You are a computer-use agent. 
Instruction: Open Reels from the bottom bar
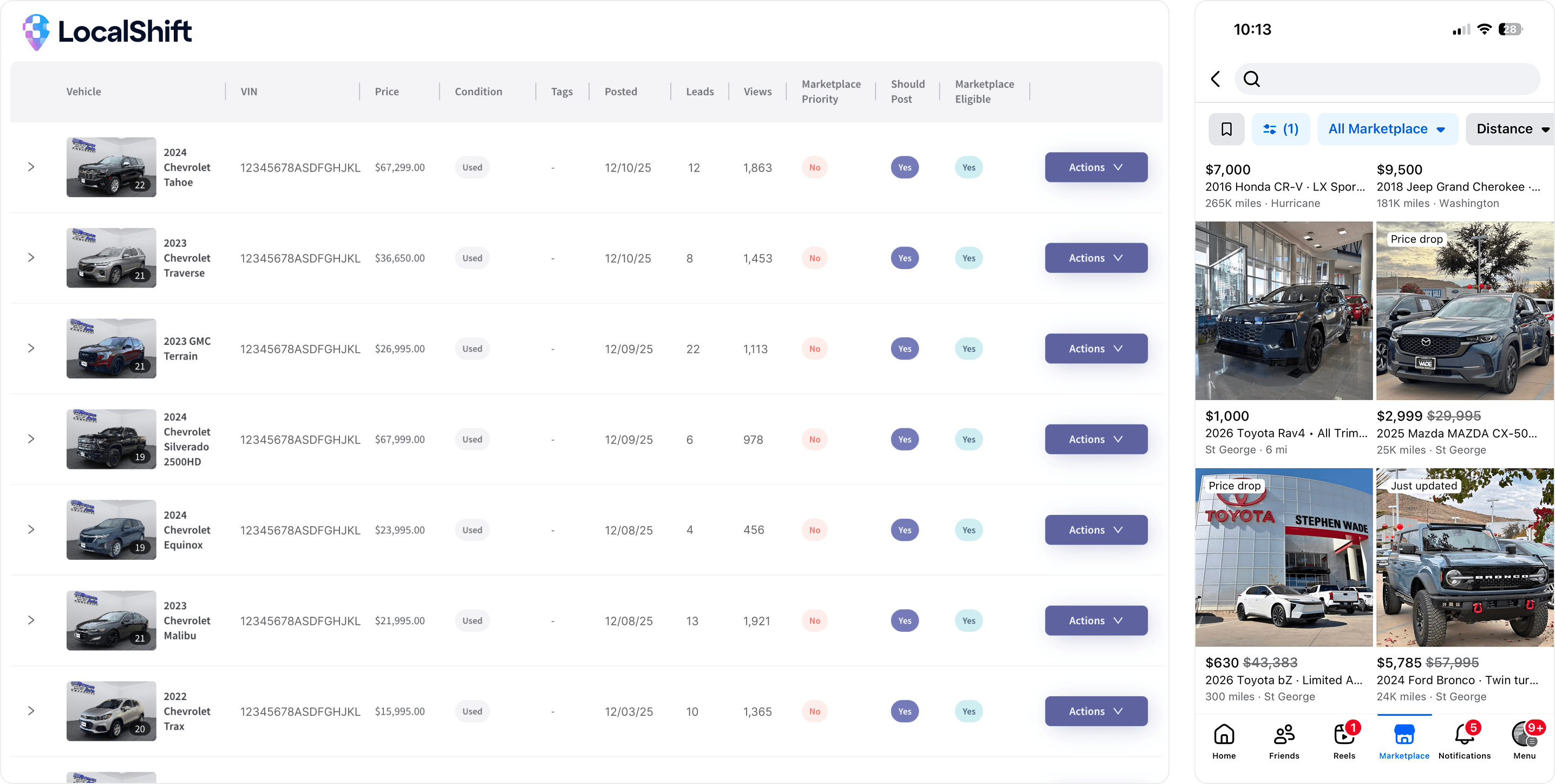tap(1344, 741)
